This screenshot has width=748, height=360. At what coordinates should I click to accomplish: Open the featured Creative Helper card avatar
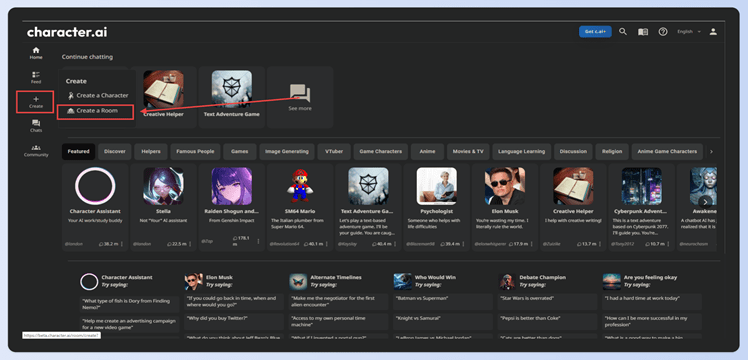click(x=573, y=186)
